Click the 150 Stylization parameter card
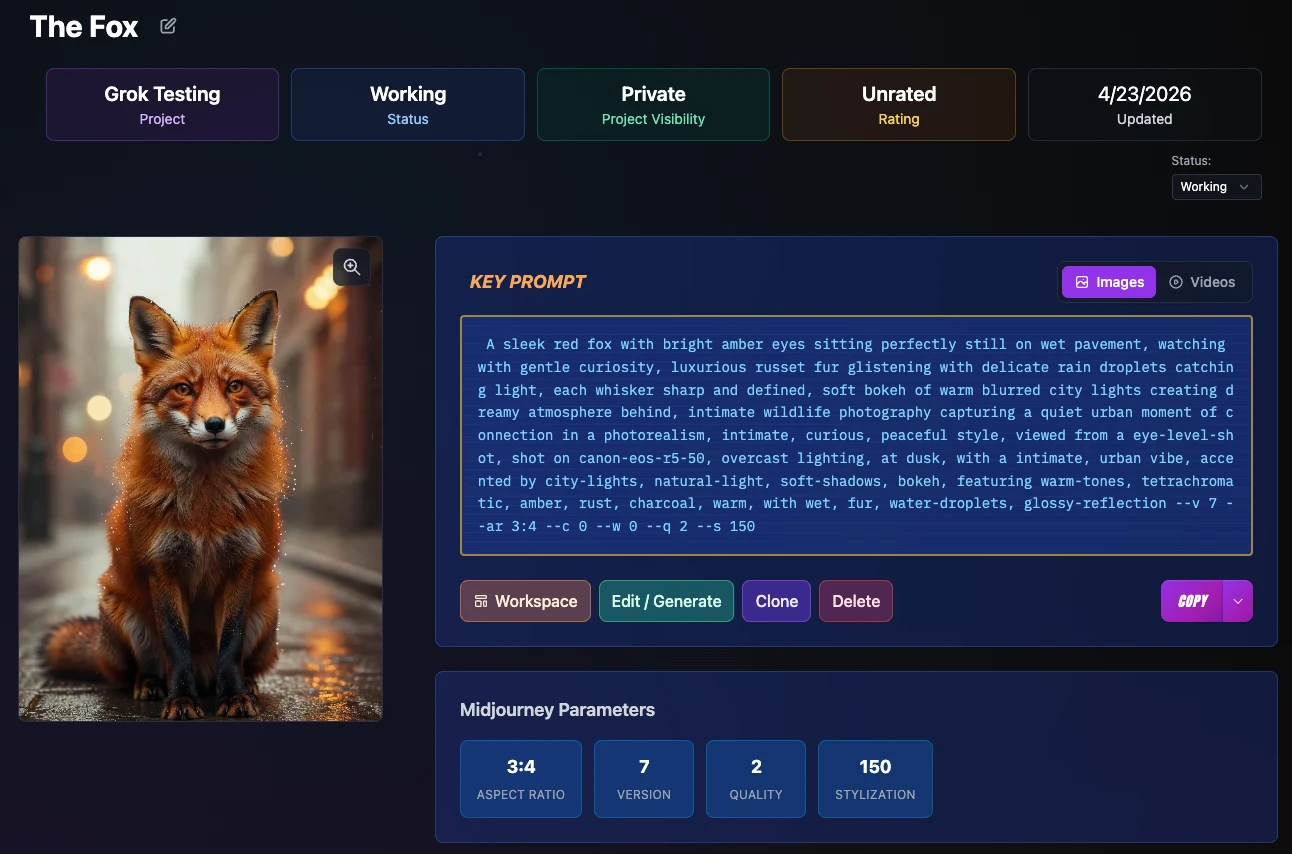 pyautogui.click(x=875, y=778)
